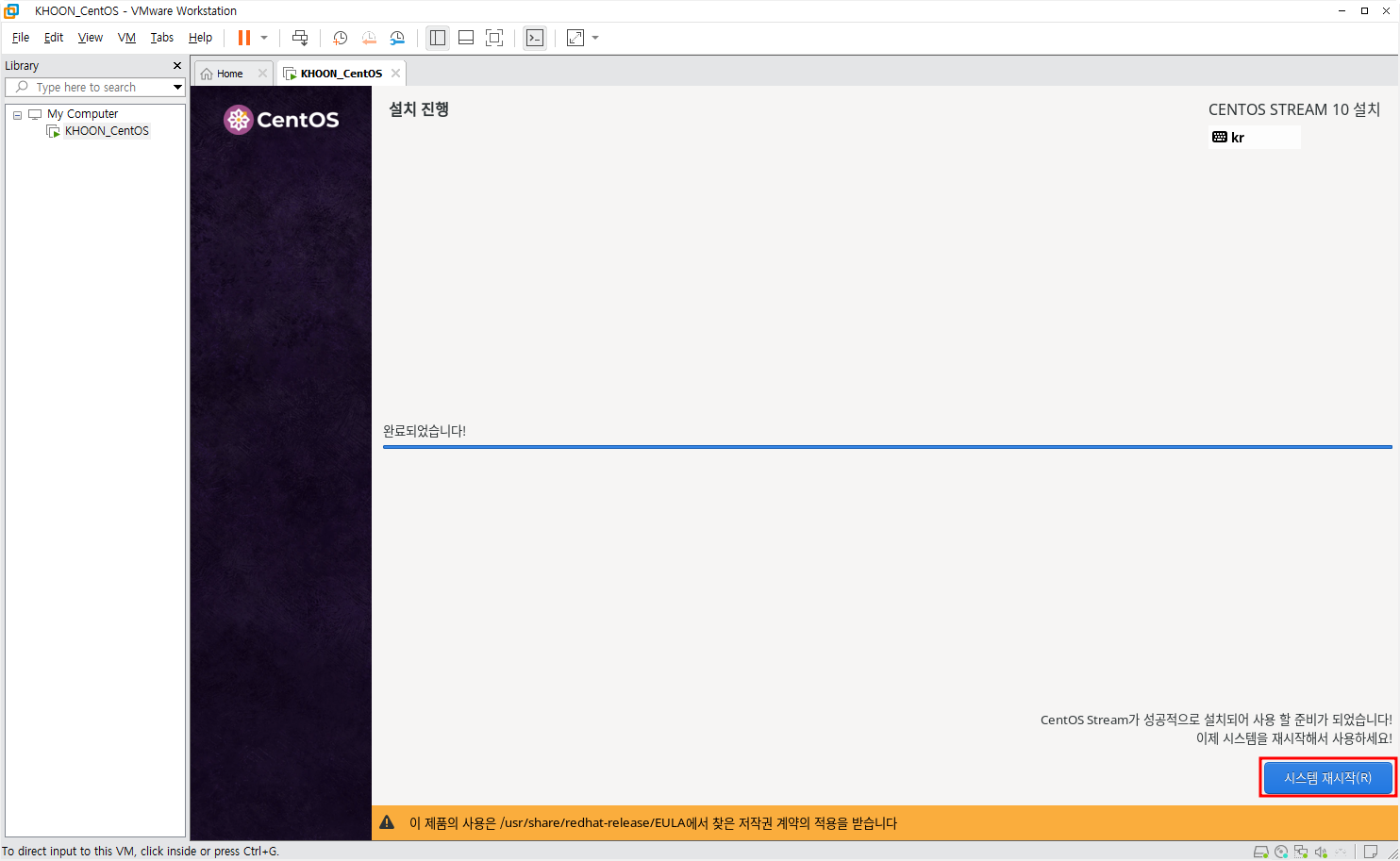Revert the VM to its previous snapshot
This screenshot has width=1400, height=861.
pos(369,38)
